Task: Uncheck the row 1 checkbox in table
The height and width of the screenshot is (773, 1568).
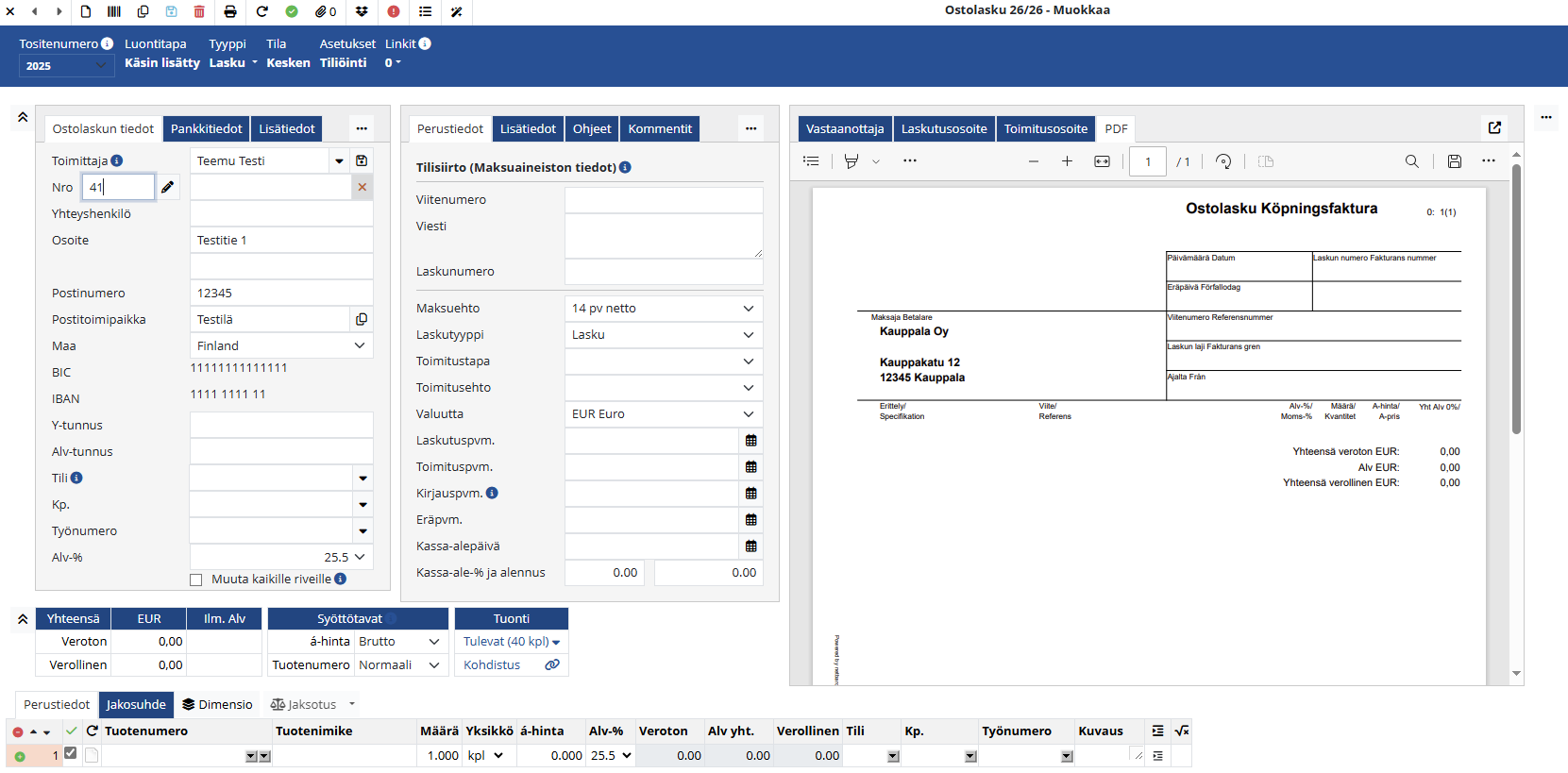Action: coord(71,753)
